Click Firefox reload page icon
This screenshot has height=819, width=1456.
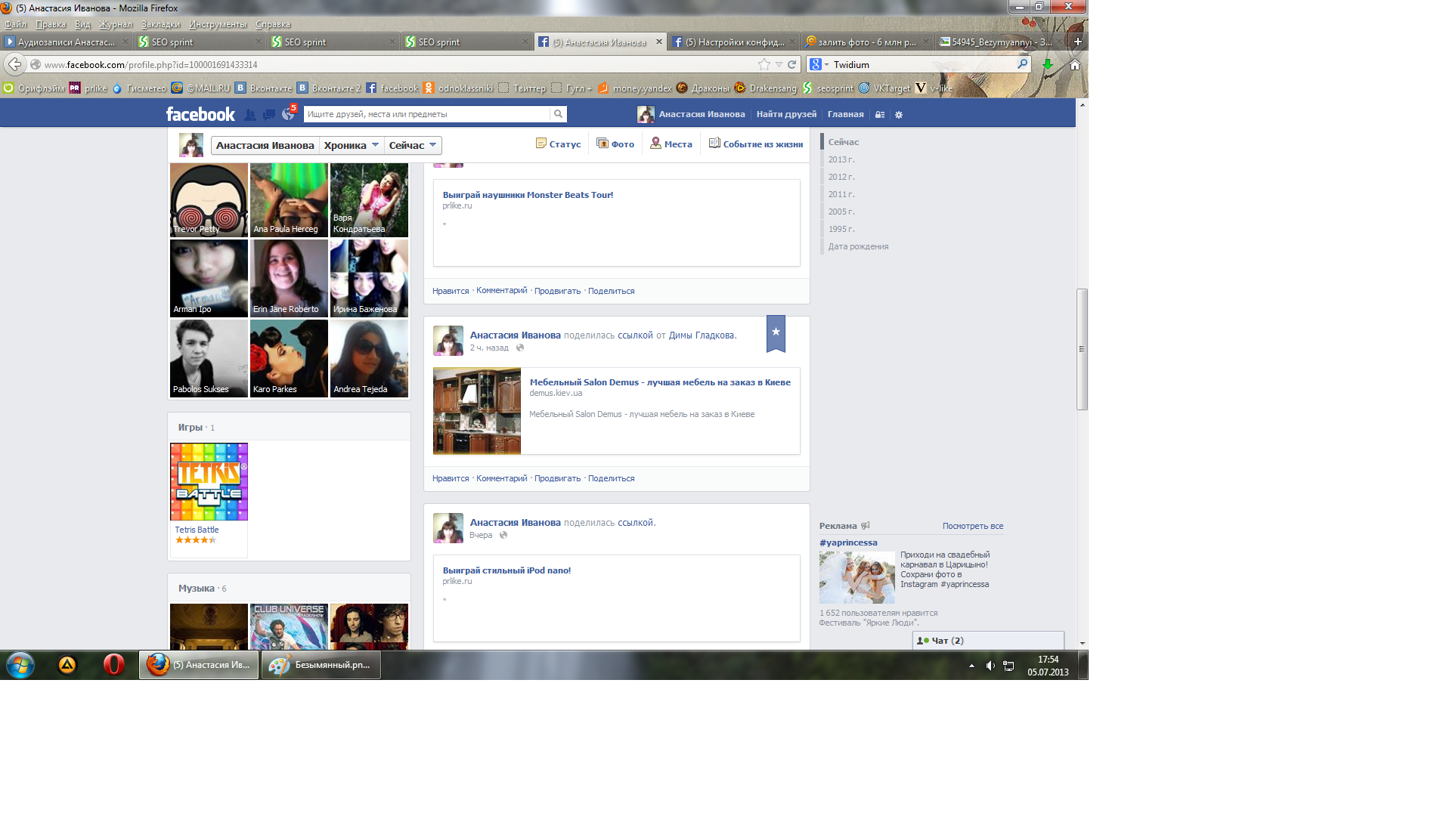tap(792, 65)
